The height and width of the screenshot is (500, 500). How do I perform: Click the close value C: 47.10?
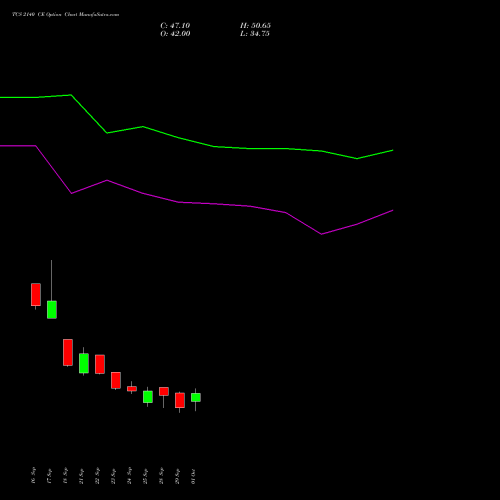[175, 26]
